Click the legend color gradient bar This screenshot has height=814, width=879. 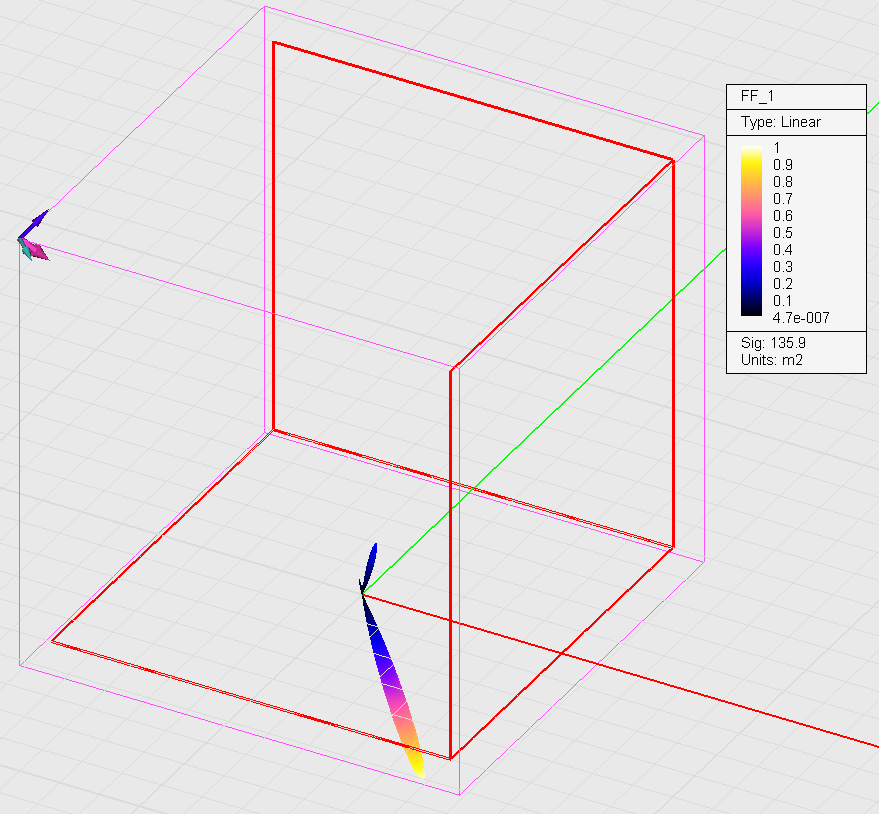tap(752, 232)
